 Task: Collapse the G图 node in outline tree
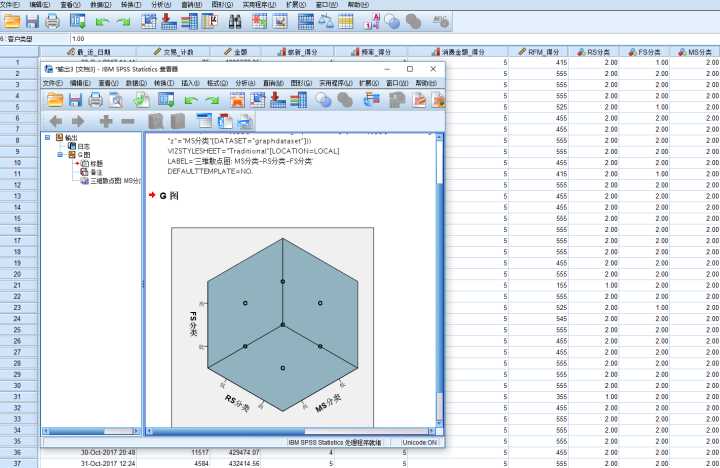(60, 155)
